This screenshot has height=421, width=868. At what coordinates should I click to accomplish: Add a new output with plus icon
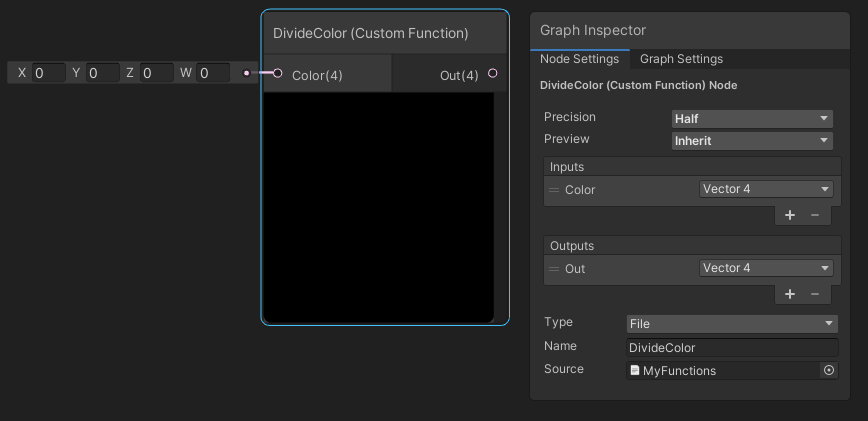tap(790, 294)
